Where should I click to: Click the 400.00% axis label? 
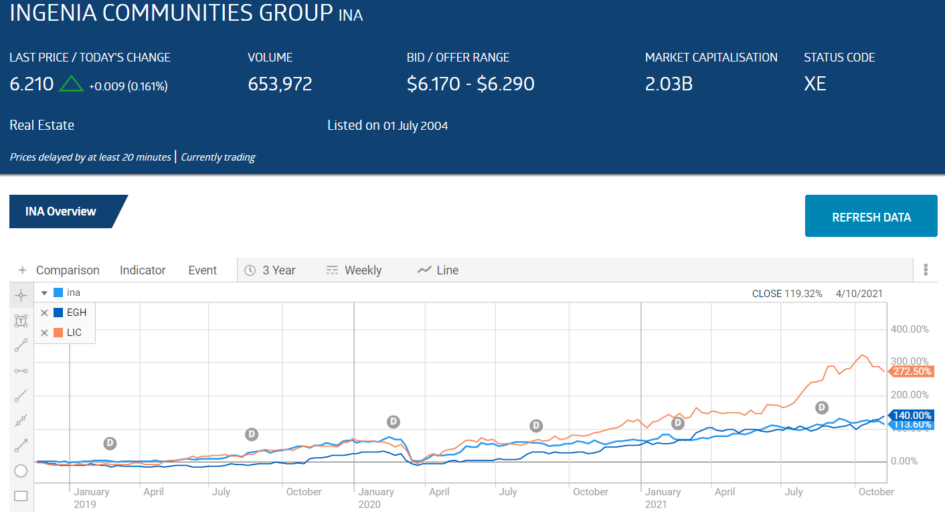click(x=909, y=329)
